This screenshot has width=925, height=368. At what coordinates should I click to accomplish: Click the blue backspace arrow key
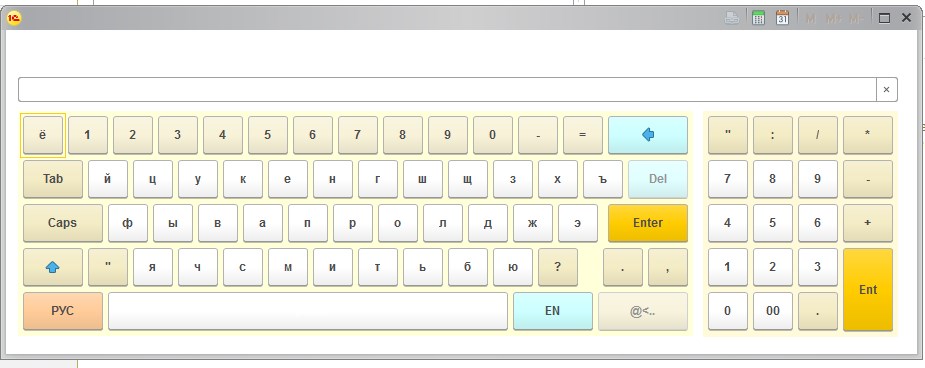pos(648,135)
